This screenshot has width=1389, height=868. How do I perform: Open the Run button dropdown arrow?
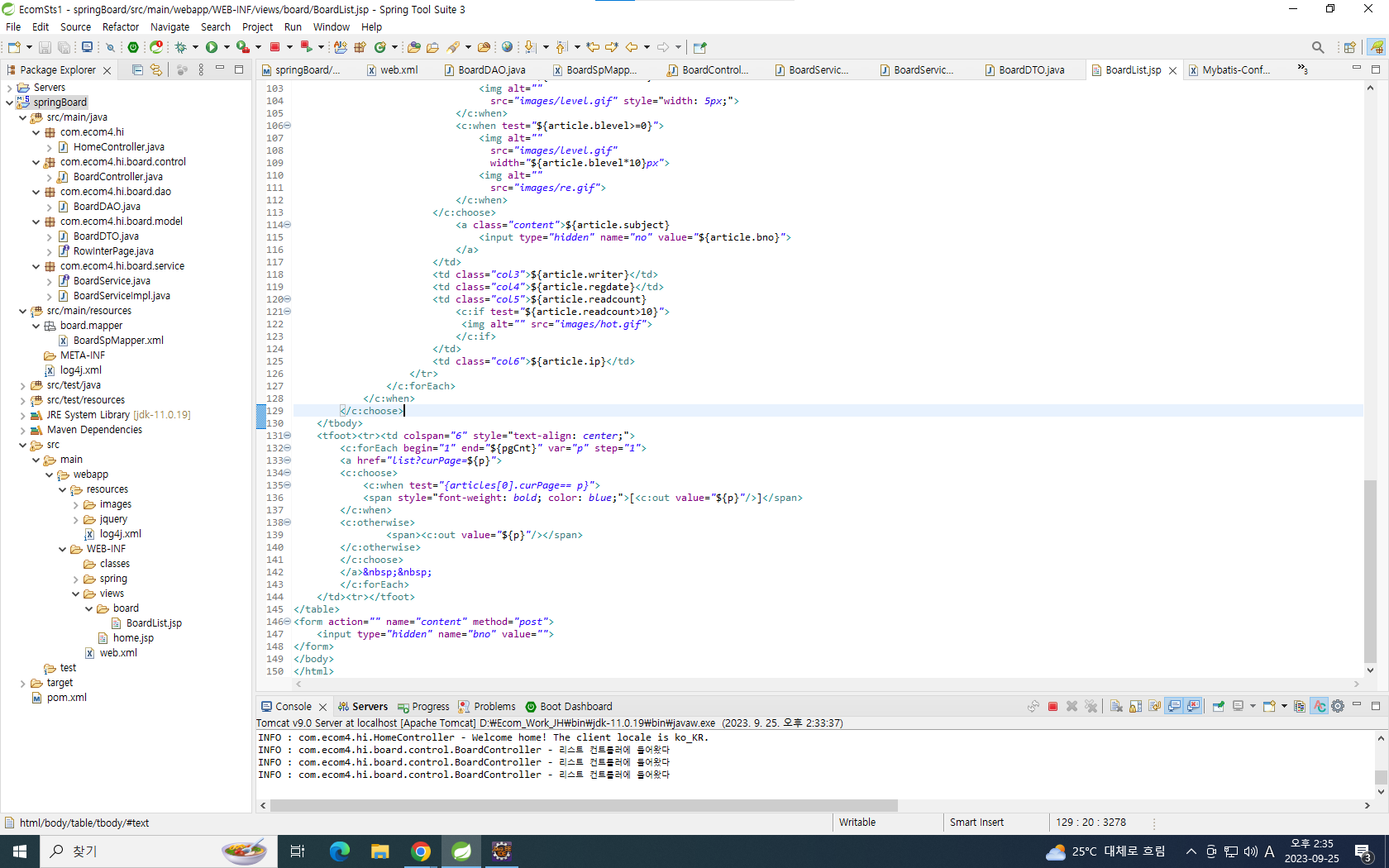point(227,47)
